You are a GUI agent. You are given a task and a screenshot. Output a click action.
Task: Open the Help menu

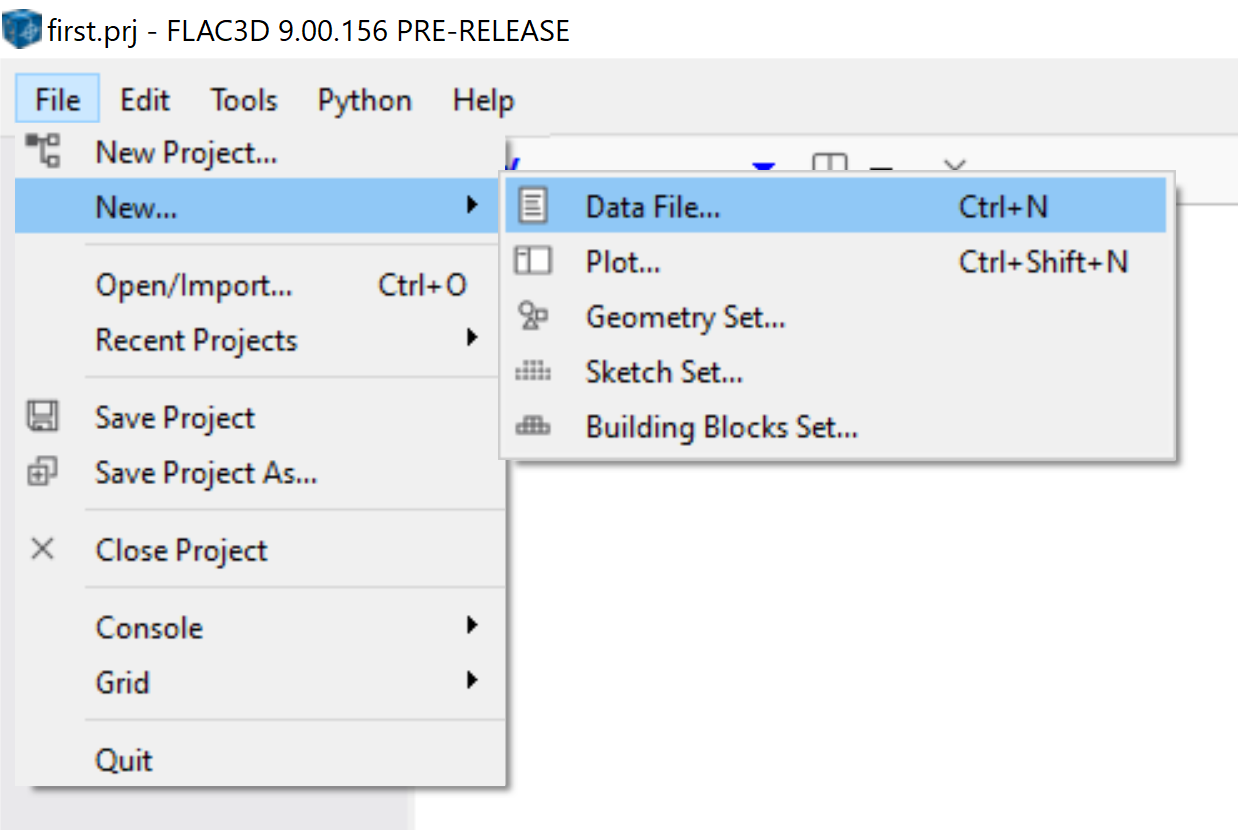pyautogui.click(x=483, y=100)
